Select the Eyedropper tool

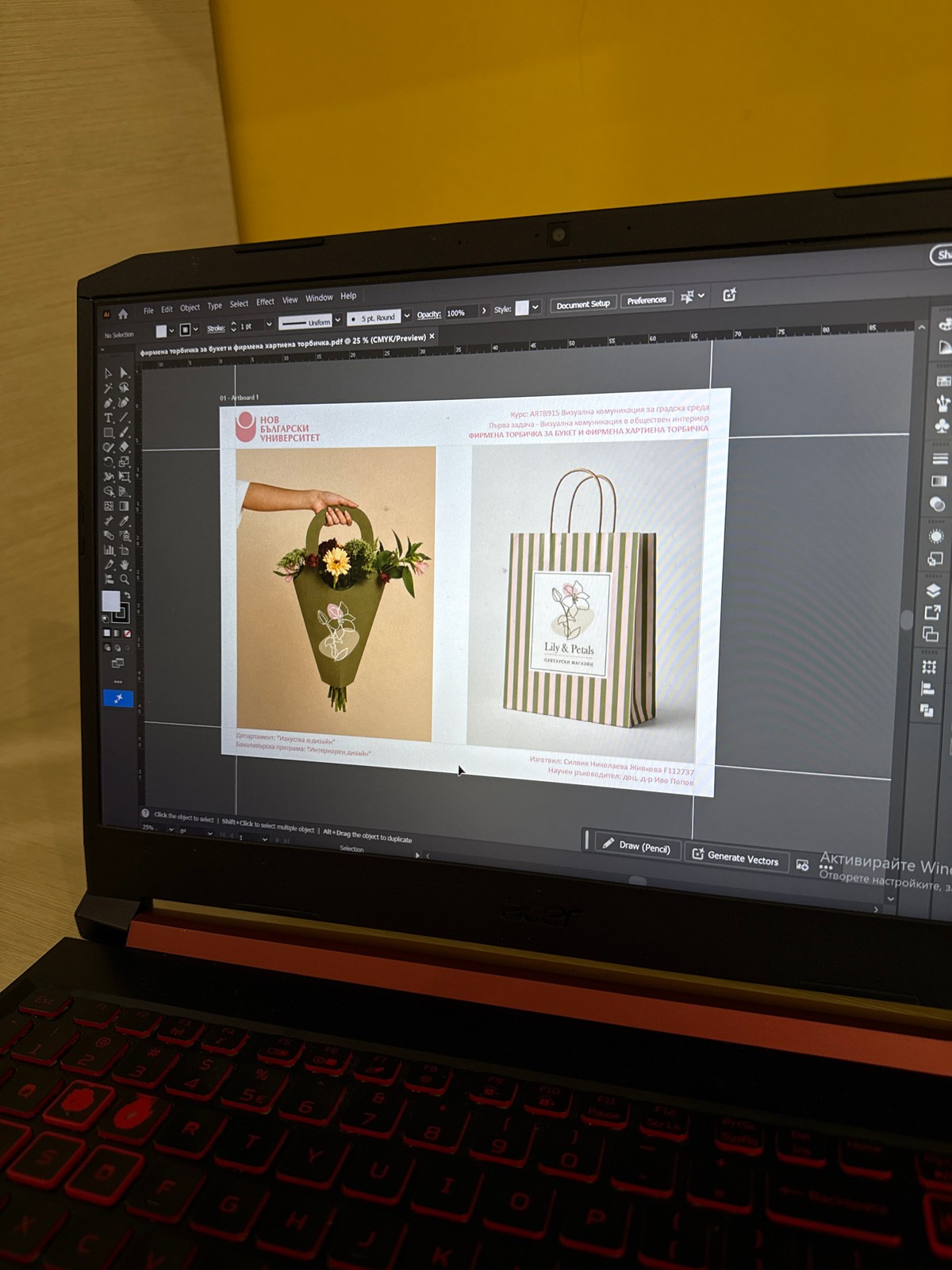click(x=124, y=521)
